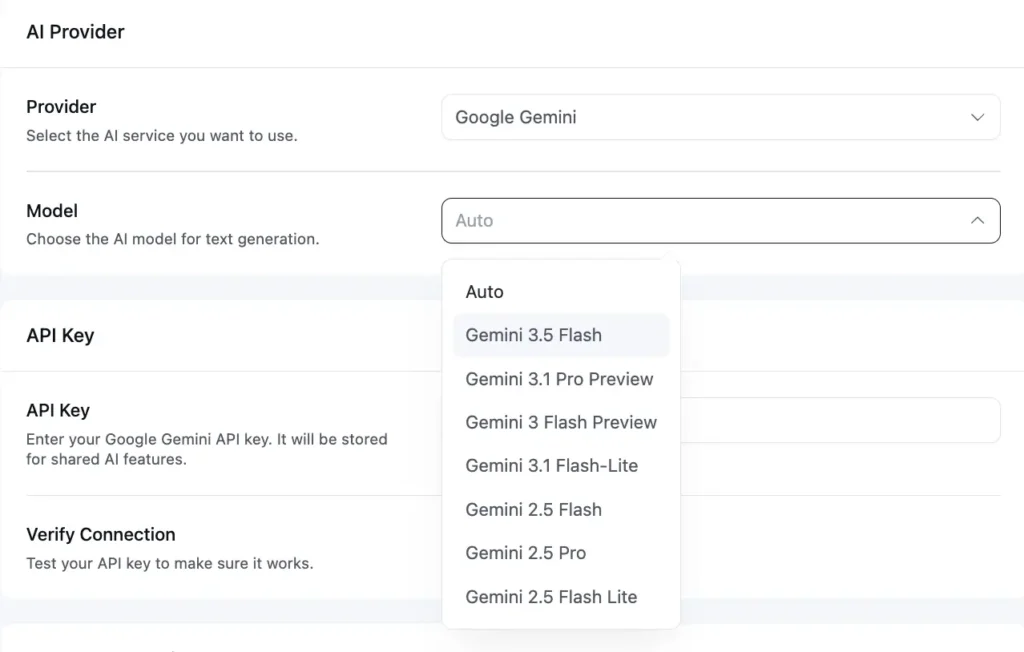This screenshot has width=1024, height=652.
Task: Click the chevron-up arrow in Model field
Action: [977, 221]
